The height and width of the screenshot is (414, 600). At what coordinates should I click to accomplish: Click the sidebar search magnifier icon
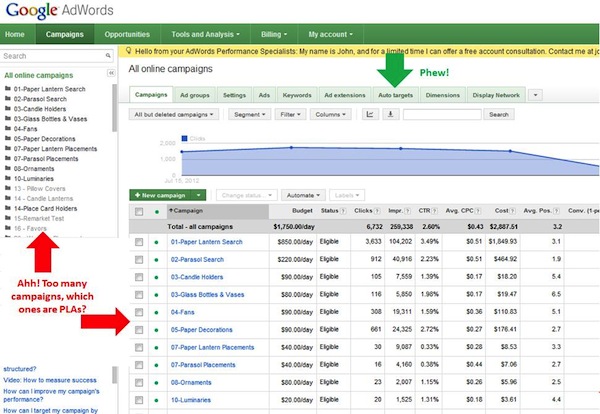(110, 56)
